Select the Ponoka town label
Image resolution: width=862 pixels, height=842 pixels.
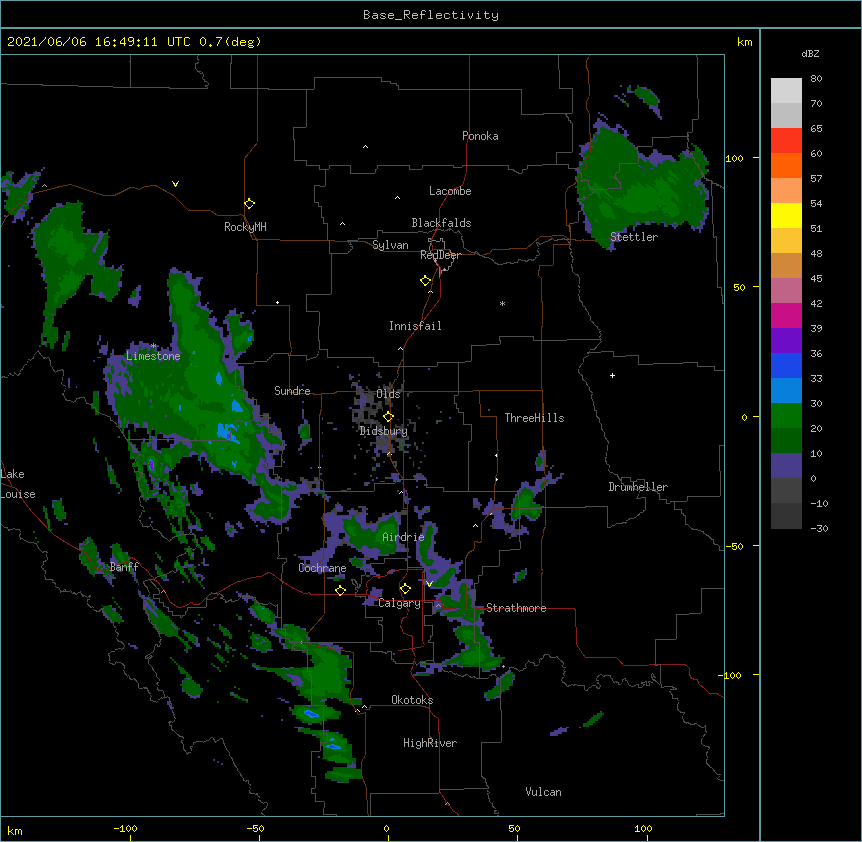pos(480,136)
